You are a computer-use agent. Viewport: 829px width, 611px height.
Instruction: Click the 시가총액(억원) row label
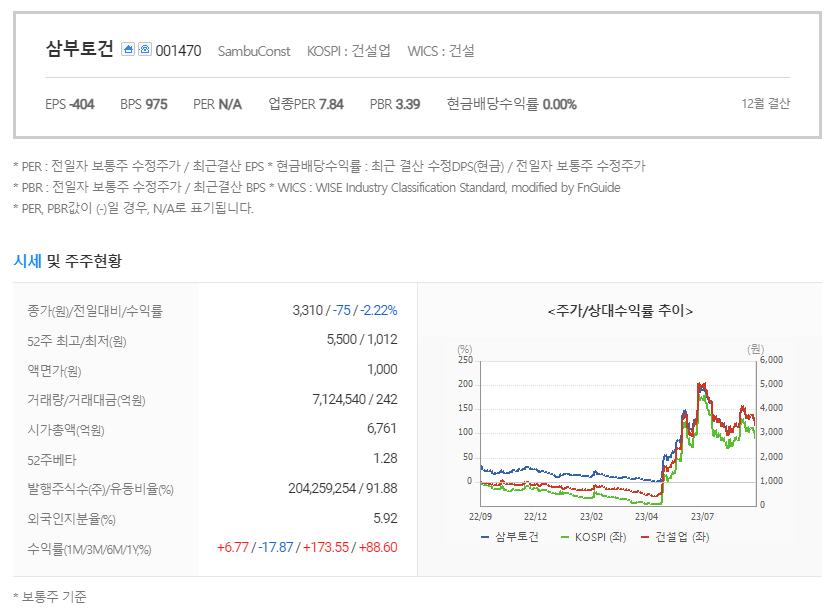coord(66,430)
